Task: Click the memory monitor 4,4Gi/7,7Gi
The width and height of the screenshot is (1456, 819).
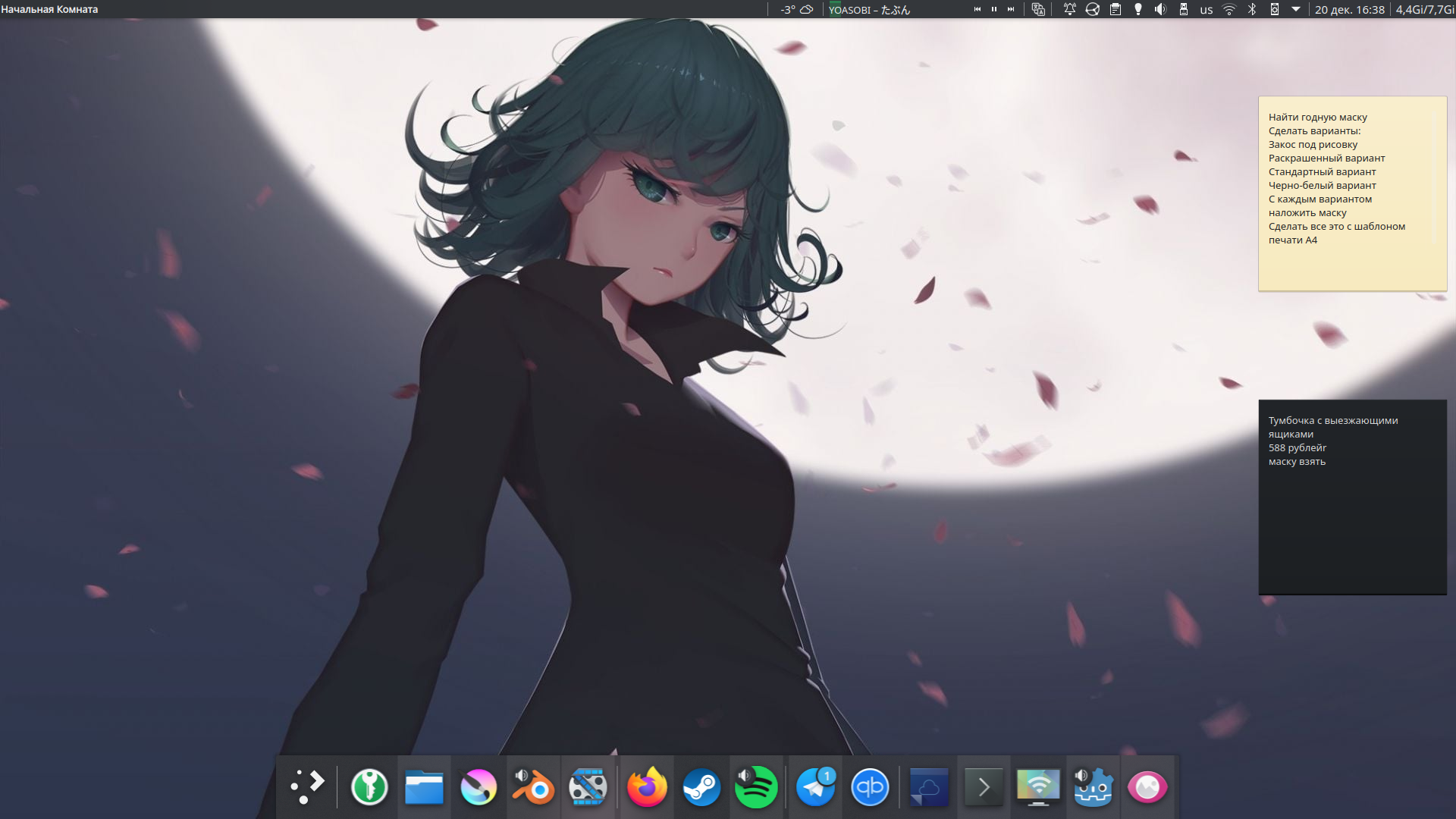Action: click(1424, 10)
